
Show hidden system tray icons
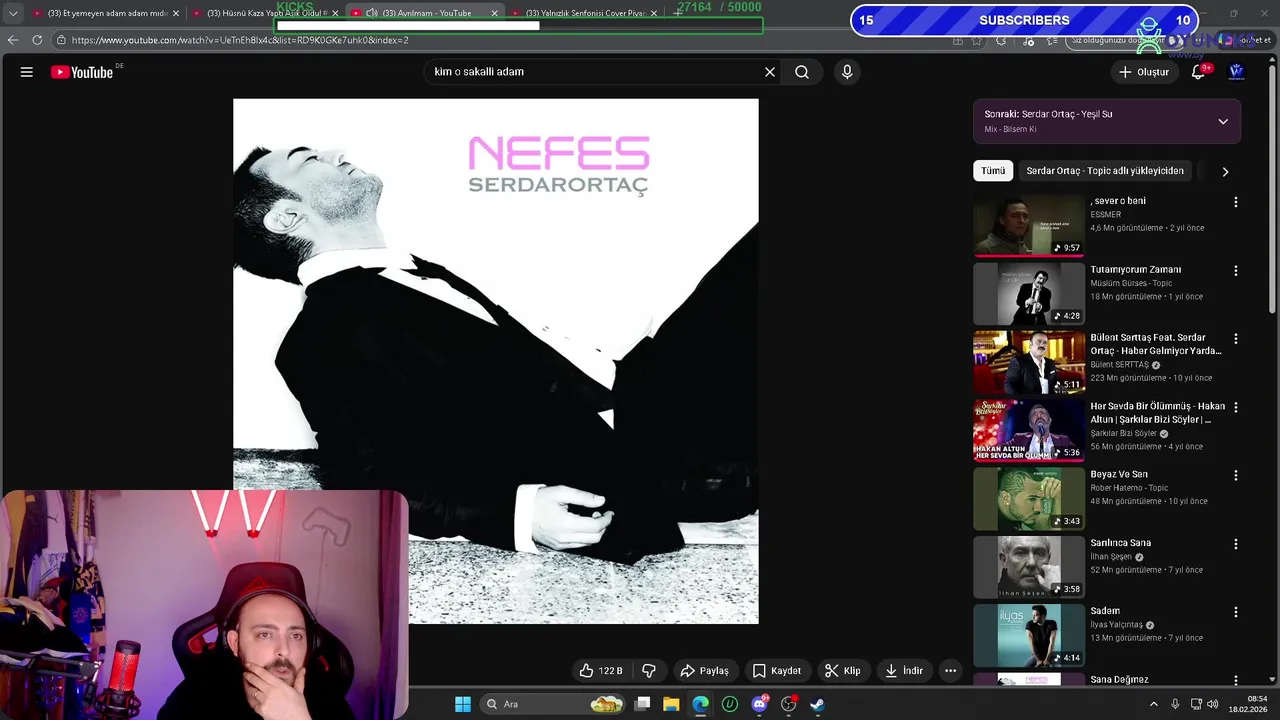pos(1153,704)
